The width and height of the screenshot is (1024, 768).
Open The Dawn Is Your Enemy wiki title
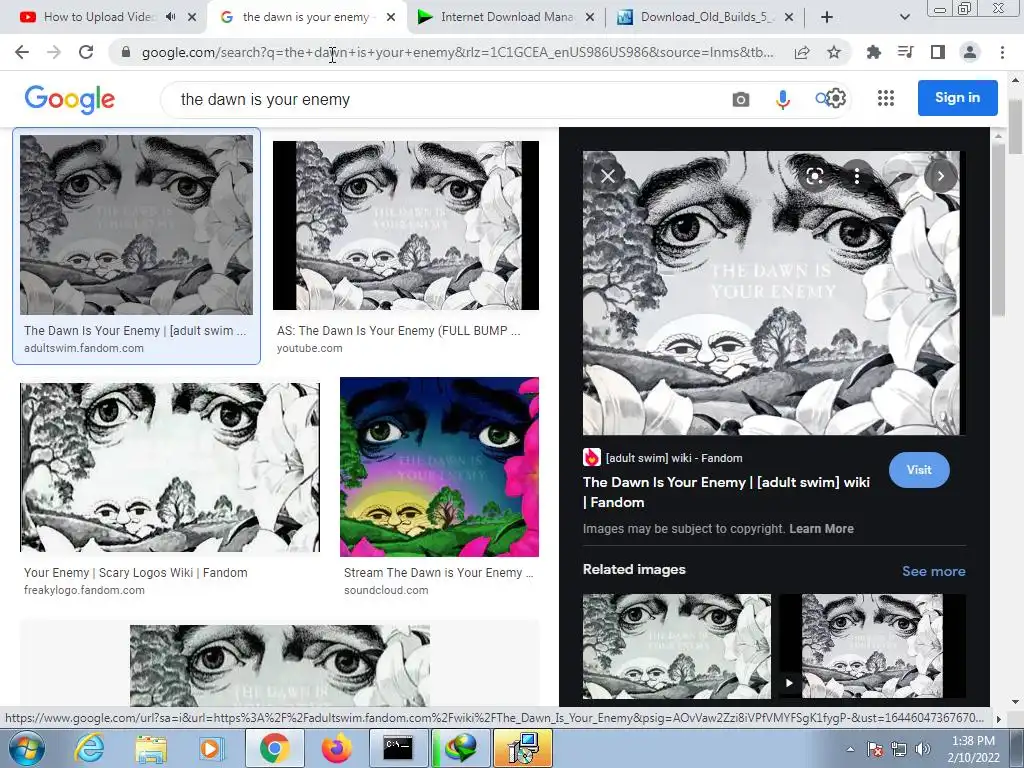click(726, 492)
